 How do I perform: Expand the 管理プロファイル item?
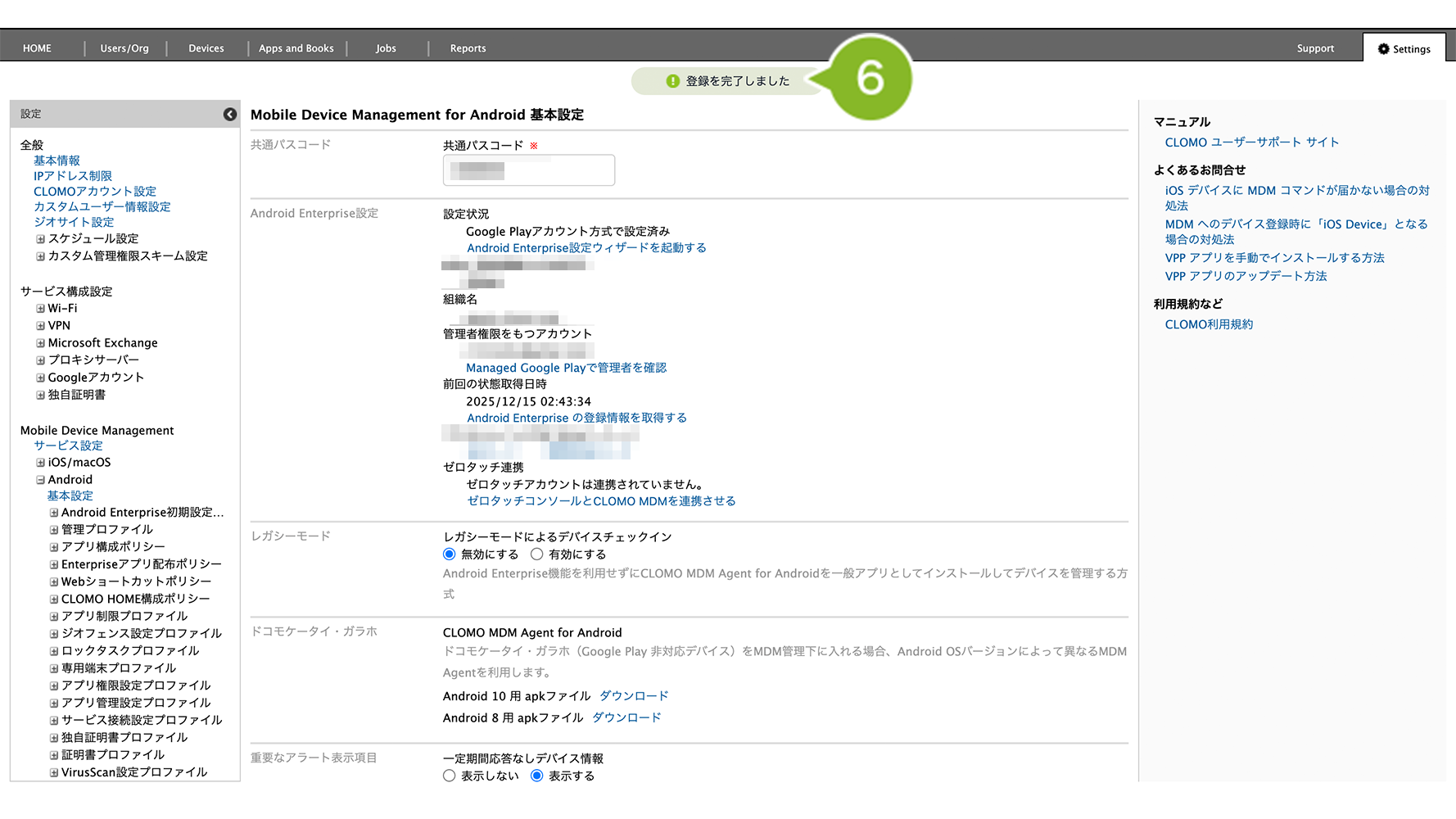(x=54, y=530)
